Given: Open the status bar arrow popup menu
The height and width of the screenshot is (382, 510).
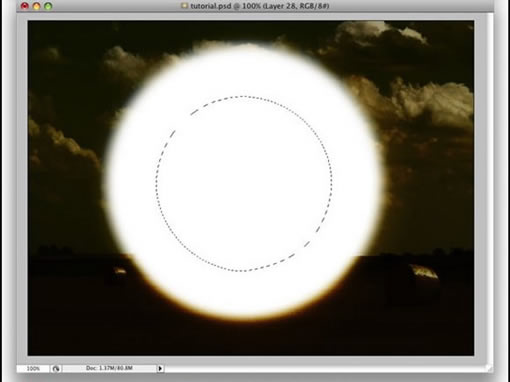Looking at the screenshot, I should 160,368.
